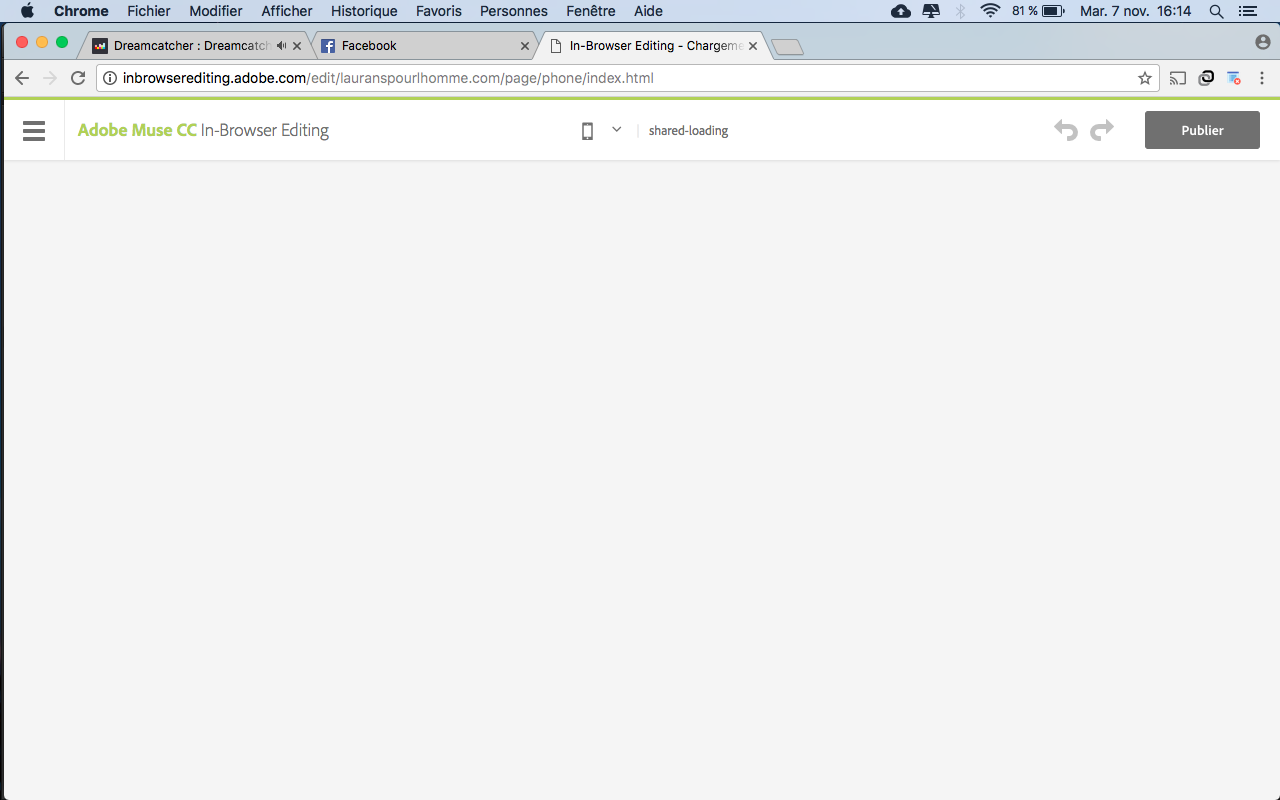Open the Favoris menu
1280x800 pixels.
439,11
